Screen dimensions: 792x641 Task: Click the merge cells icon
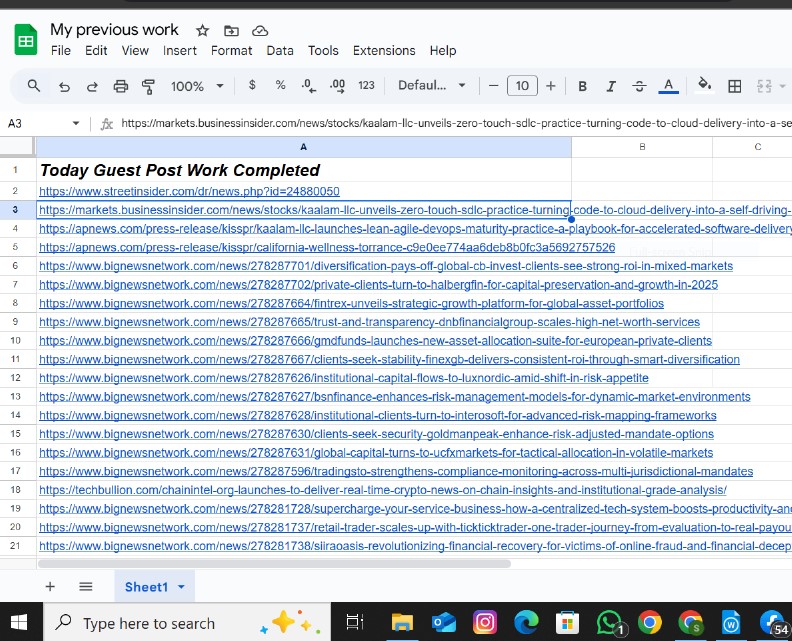[x=764, y=86]
